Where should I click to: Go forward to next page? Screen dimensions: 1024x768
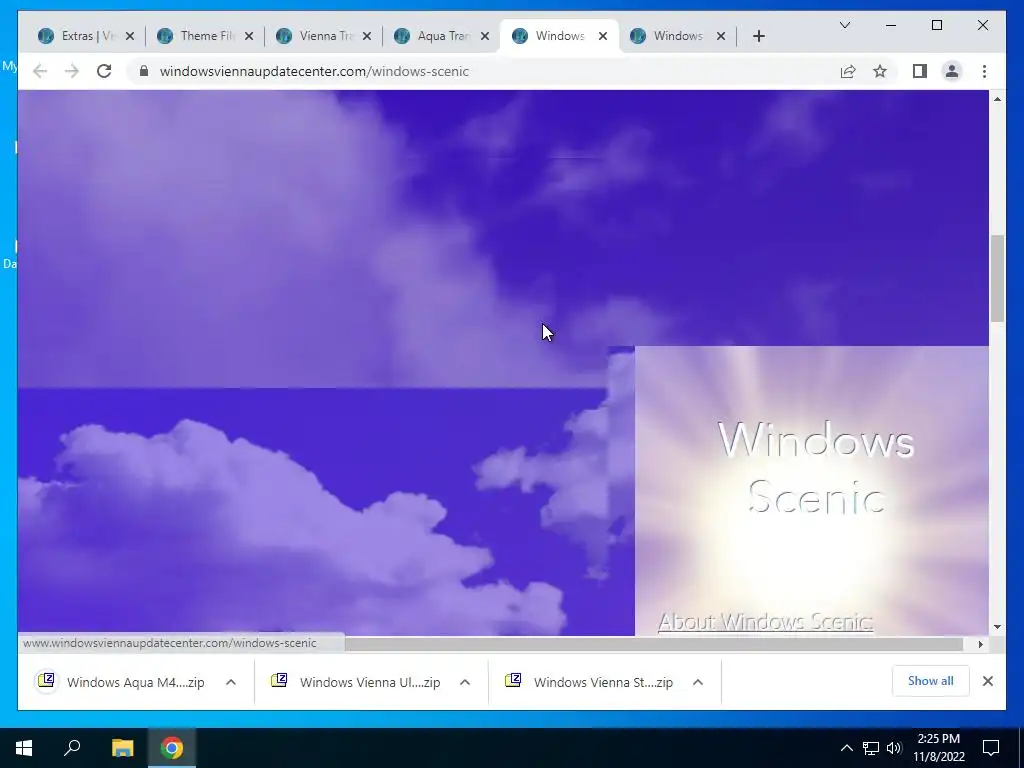[x=72, y=71]
